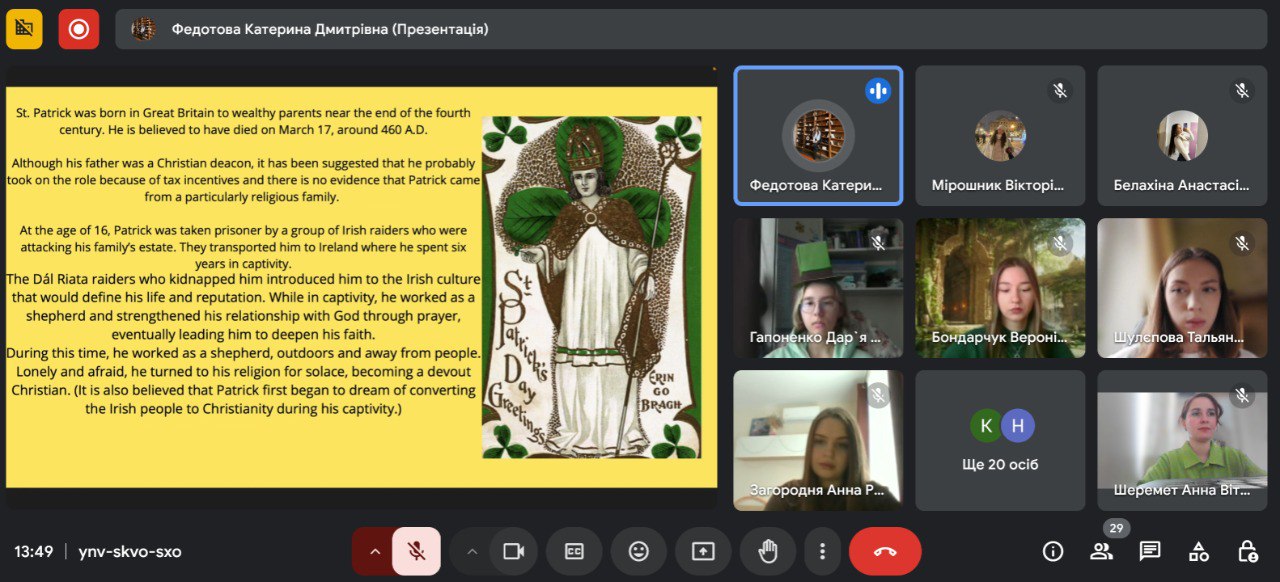Select Мірошник Вікторія's participant tile
The image size is (1280, 582).
tap(1000, 136)
